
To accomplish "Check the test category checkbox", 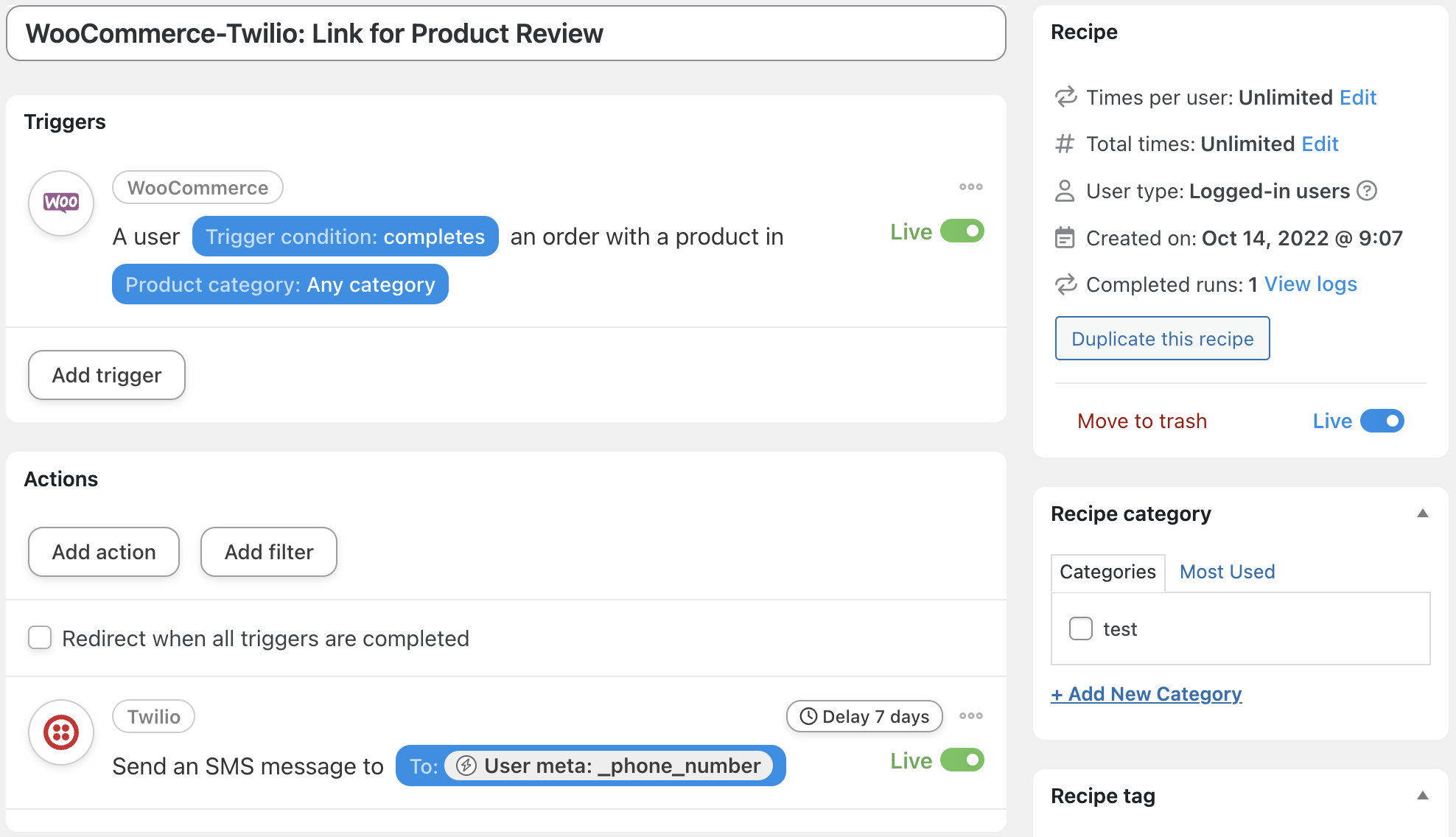I will coord(1081,628).
